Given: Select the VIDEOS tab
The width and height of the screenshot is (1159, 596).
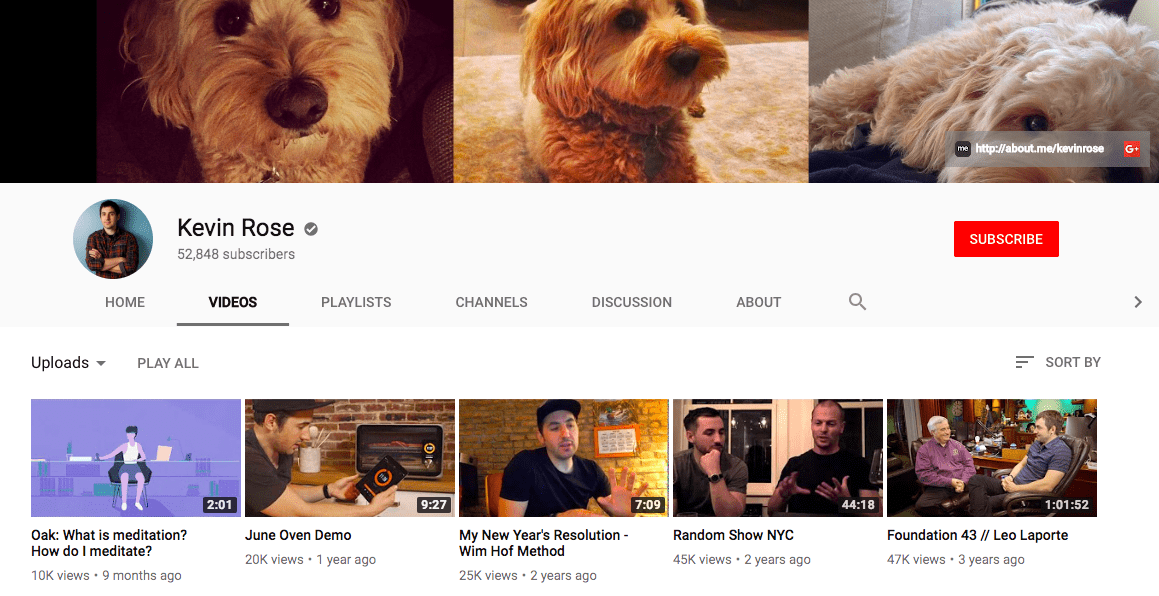Looking at the screenshot, I should [233, 302].
